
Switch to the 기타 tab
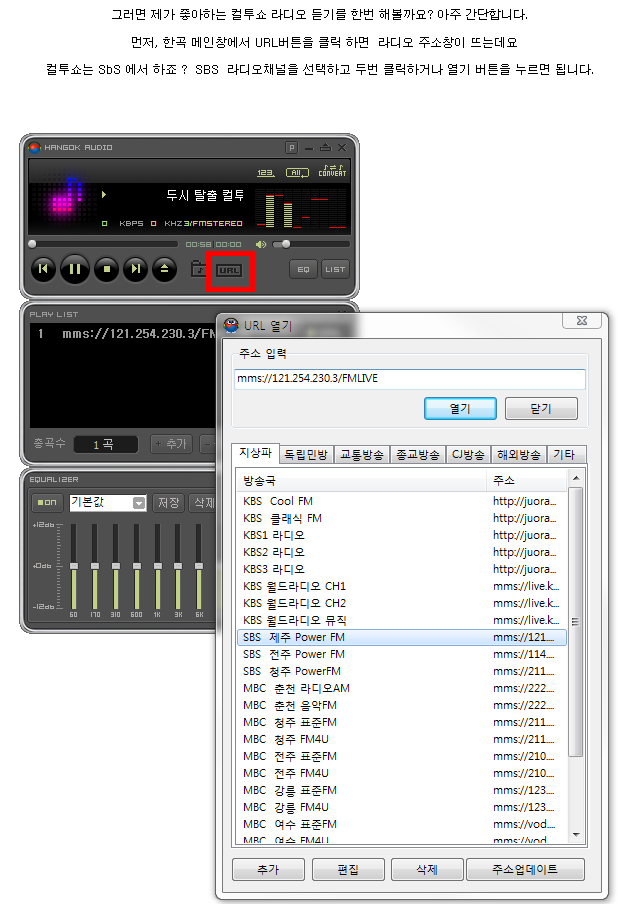coord(565,455)
